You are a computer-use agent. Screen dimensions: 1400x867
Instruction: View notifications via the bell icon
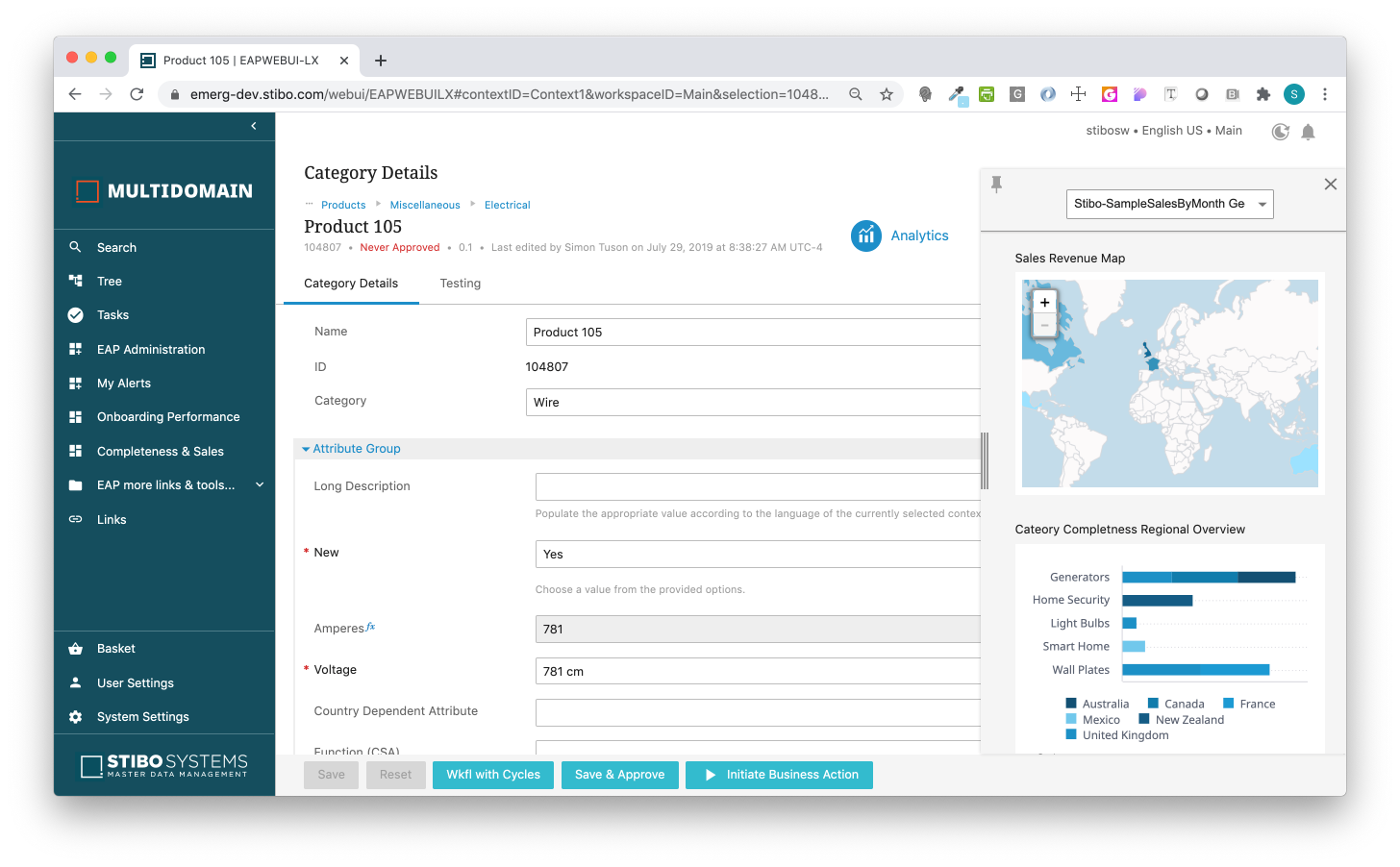click(x=1308, y=132)
